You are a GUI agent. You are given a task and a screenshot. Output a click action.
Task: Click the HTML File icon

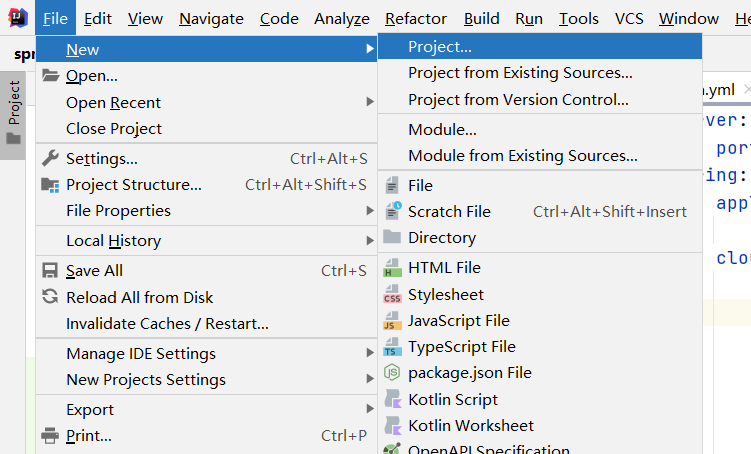[392, 268]
